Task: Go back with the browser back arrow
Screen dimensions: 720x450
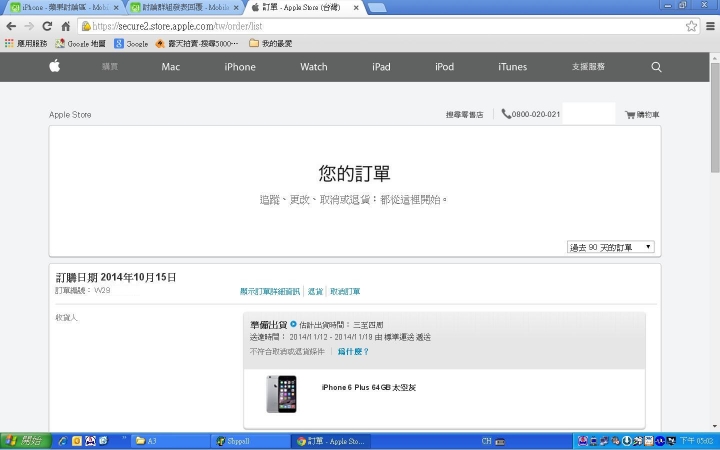Action: point(11,26)
